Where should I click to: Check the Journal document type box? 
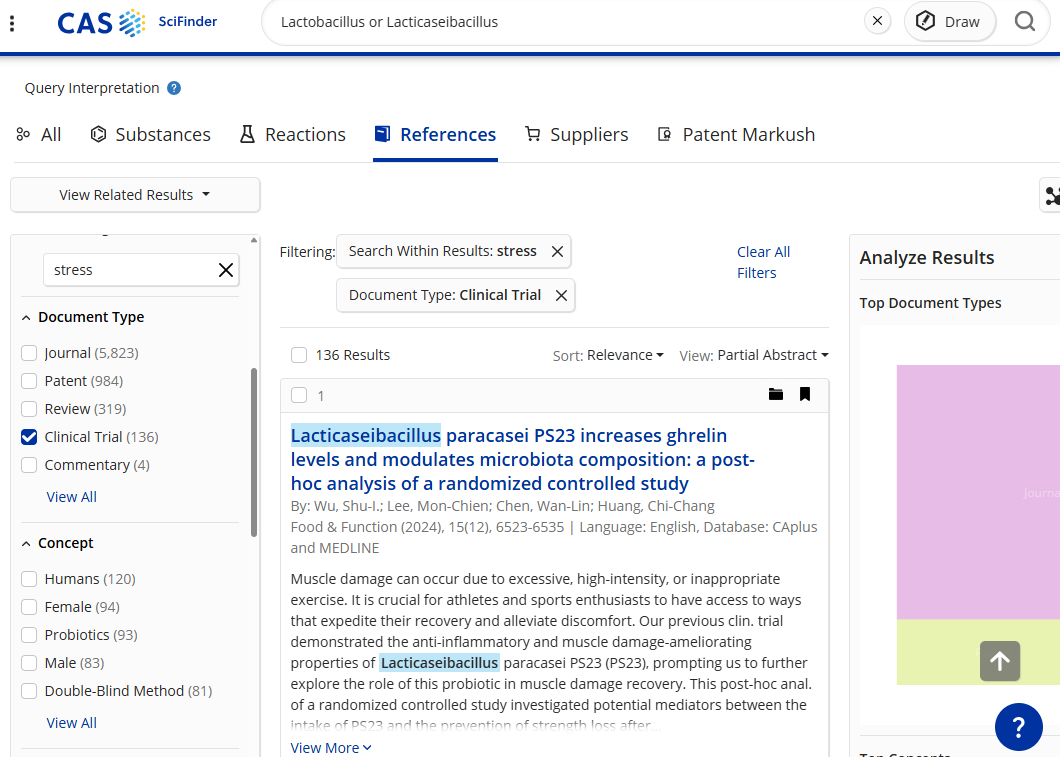click(x=29, y=353)
